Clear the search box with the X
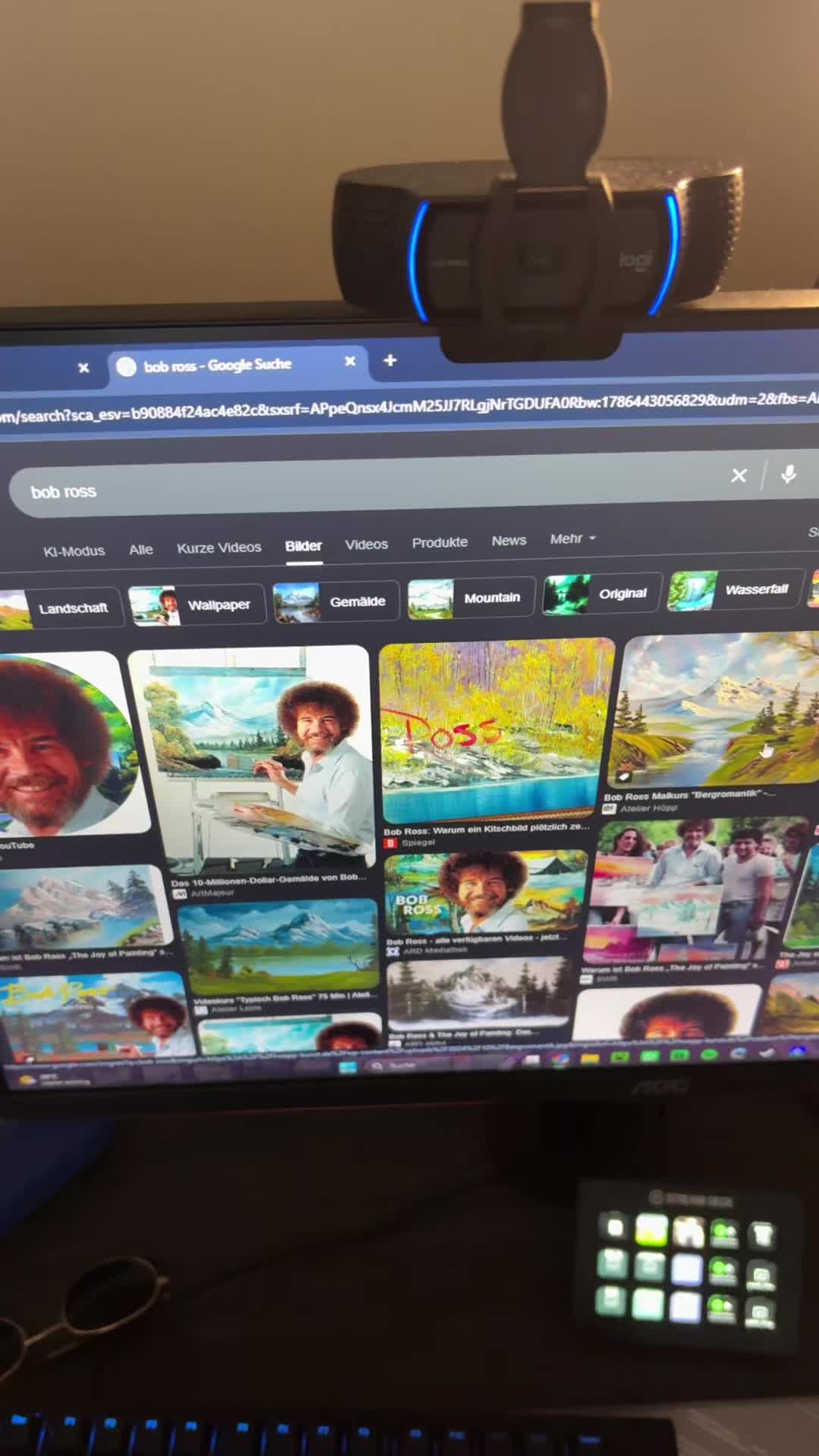819x1456 pixels. click(x=739, y=475)
